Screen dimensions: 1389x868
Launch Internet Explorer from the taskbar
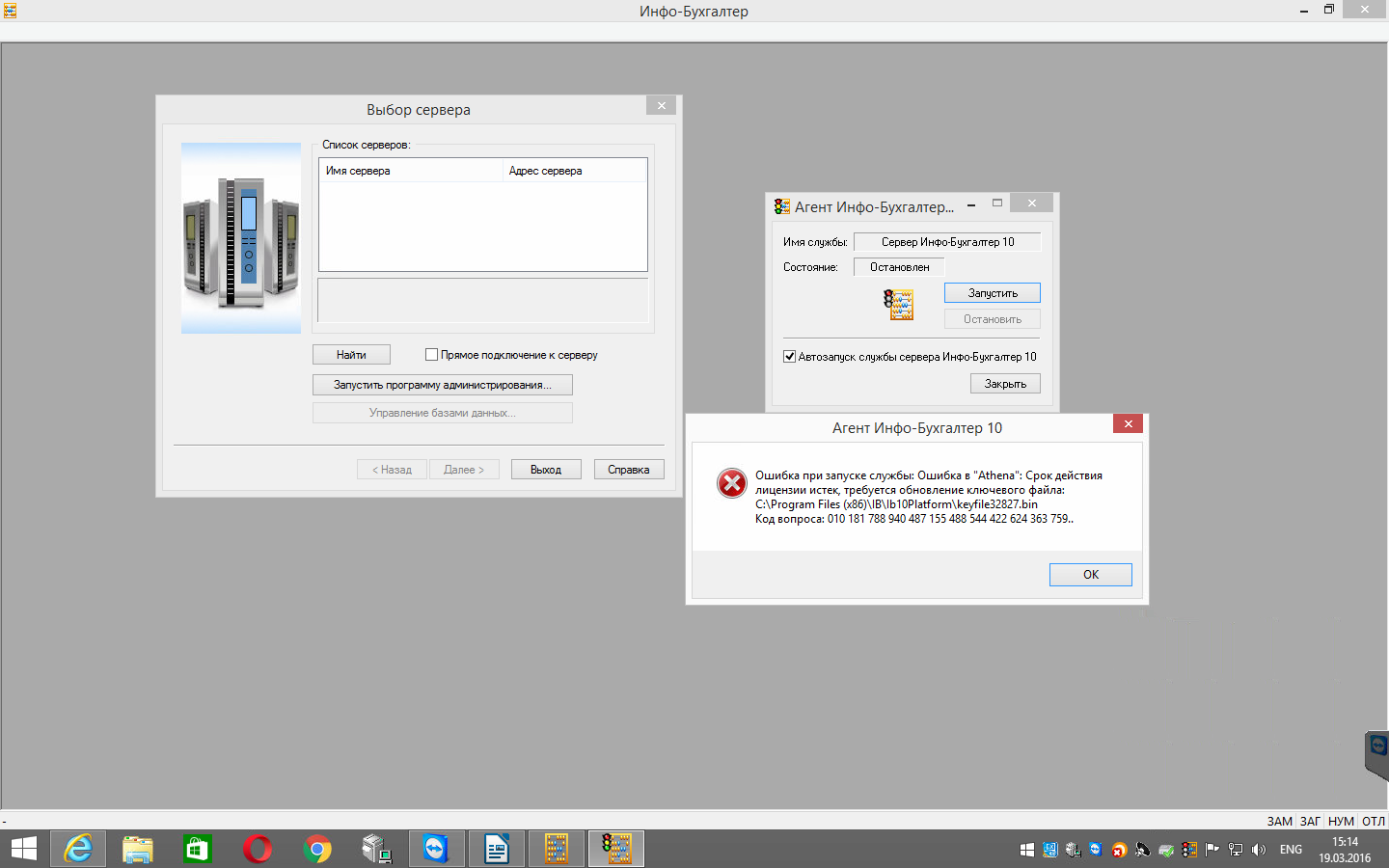tap(78, 849)
